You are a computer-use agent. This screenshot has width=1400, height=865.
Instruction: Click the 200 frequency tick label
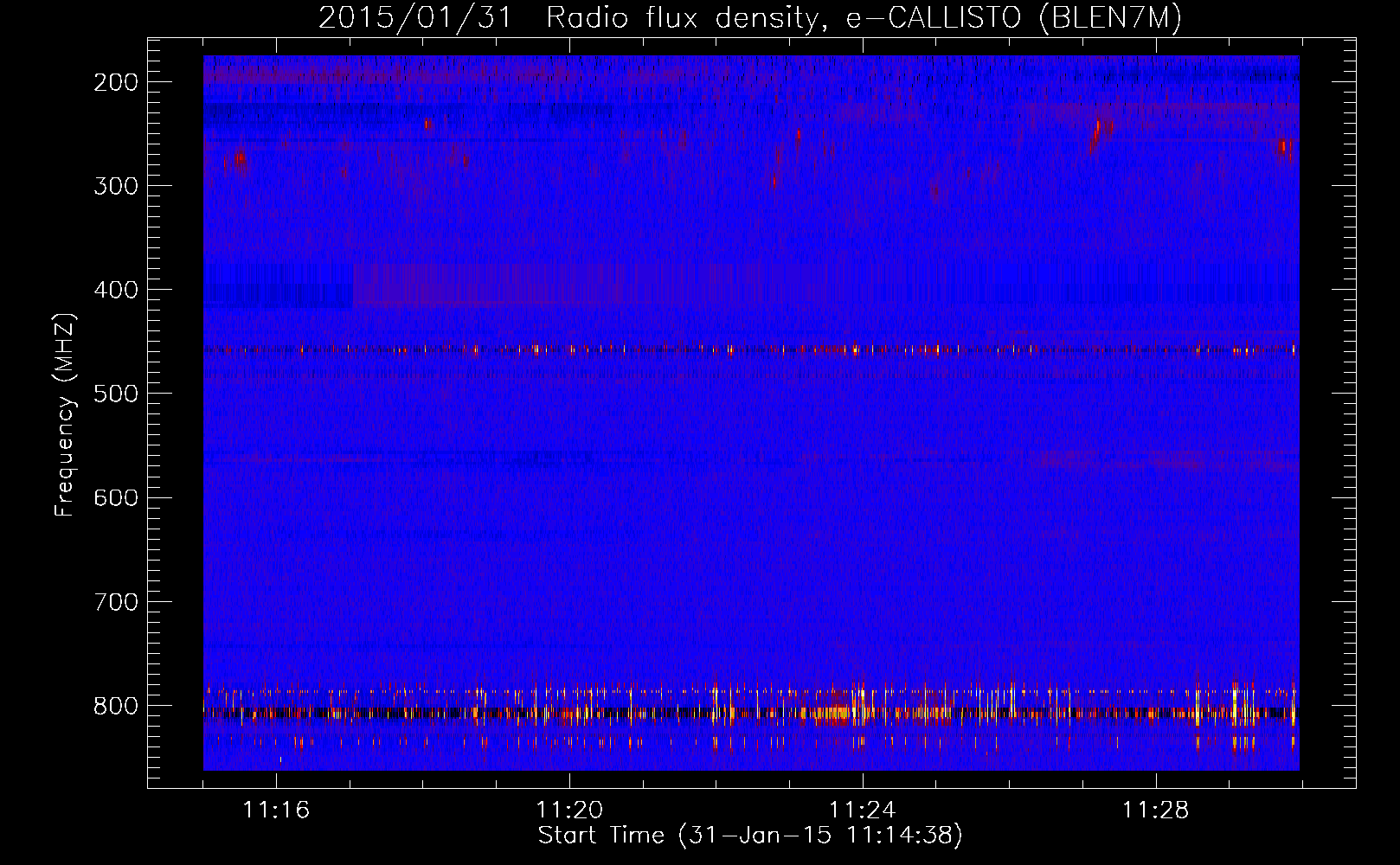click(115, 82)
